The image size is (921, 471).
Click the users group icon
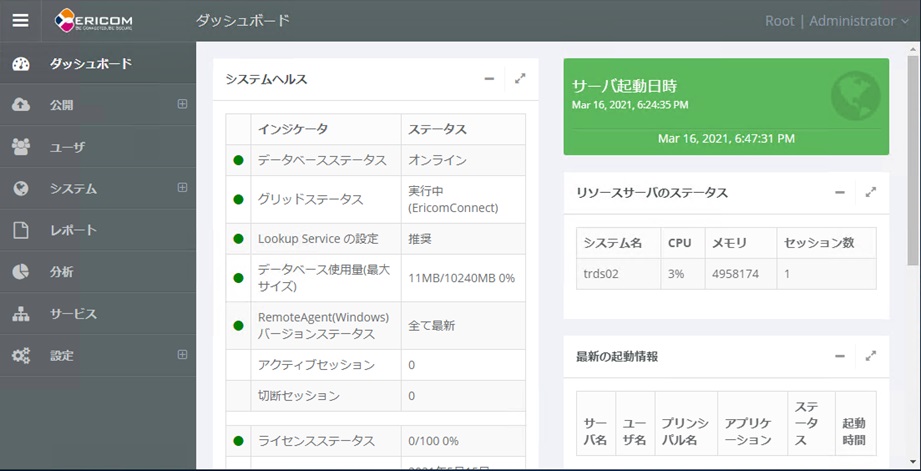21,147
